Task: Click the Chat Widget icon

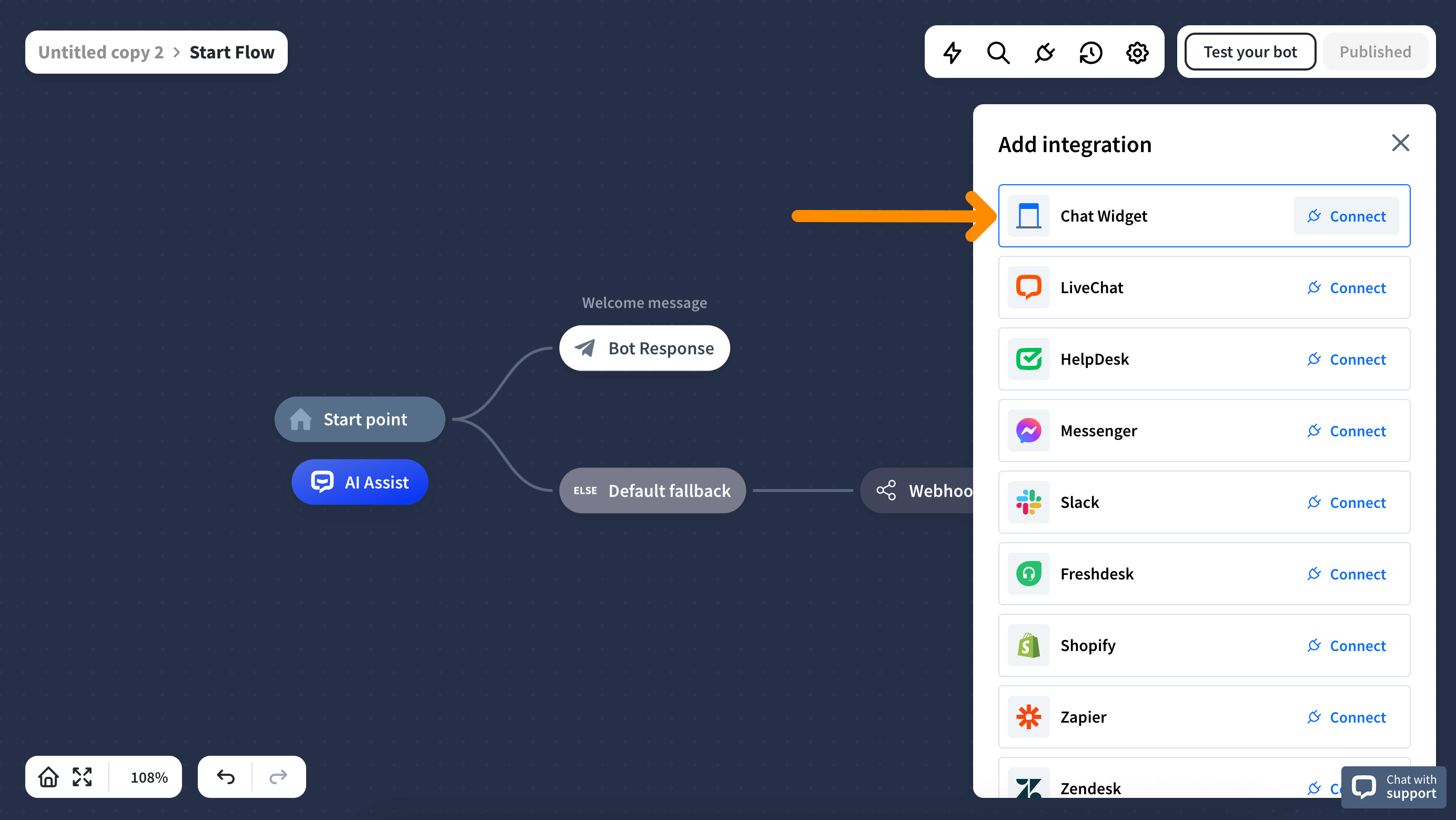Action: point(1029,215)
